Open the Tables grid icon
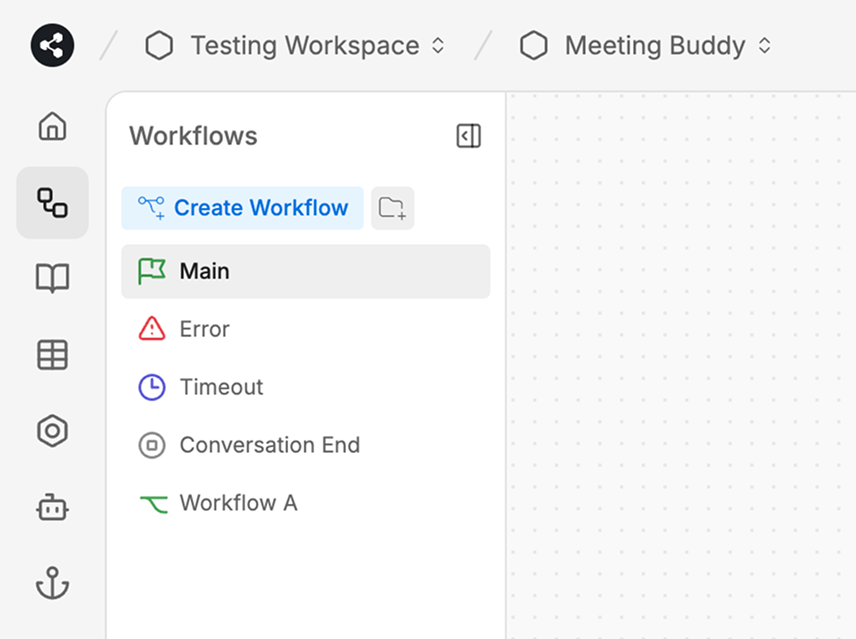This screenshot has width=856, height=639. point(52,355)
